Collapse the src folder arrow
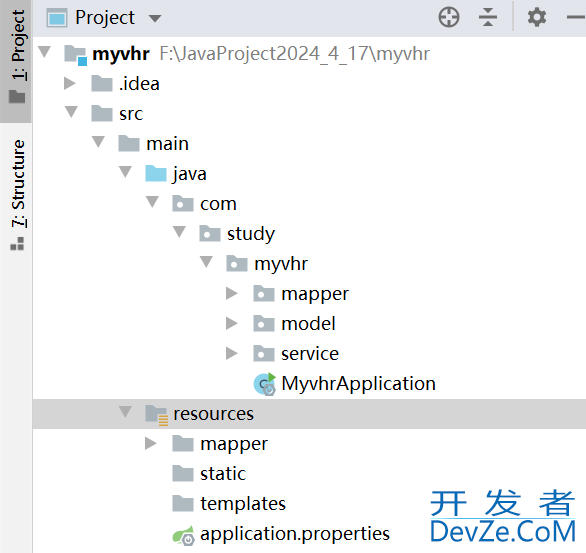The image size is (586, 553). [x=71, y=112]
